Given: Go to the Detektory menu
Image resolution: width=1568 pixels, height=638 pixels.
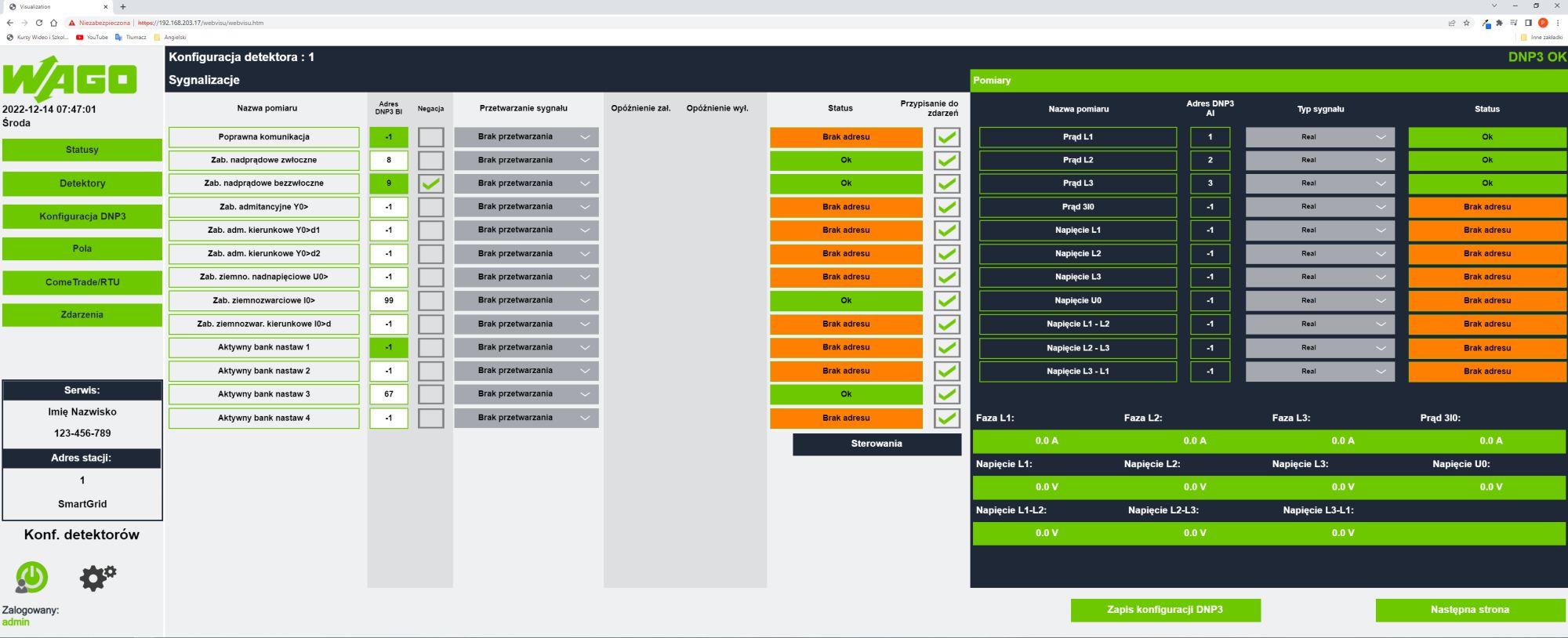Looking at the screenshot, I should (x=82, y=183).
